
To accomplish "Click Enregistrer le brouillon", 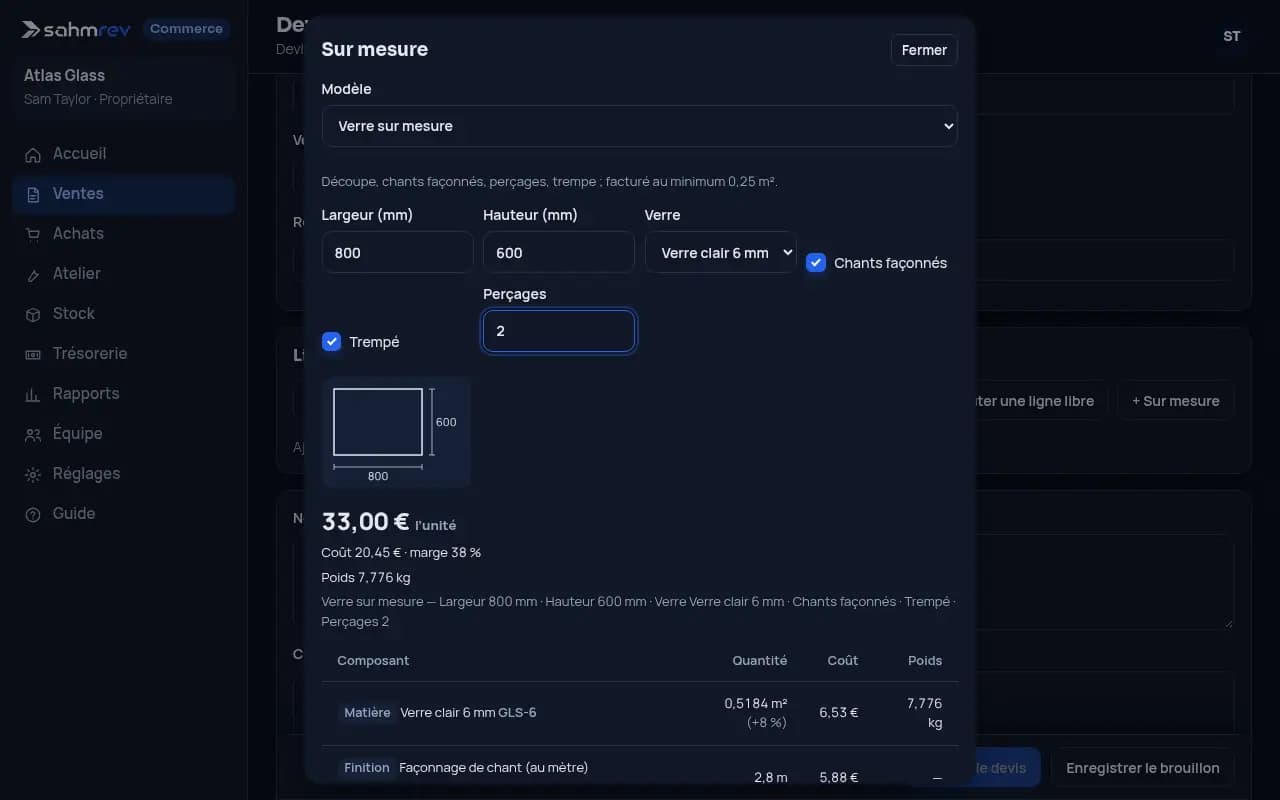I will pos(1142,768).
